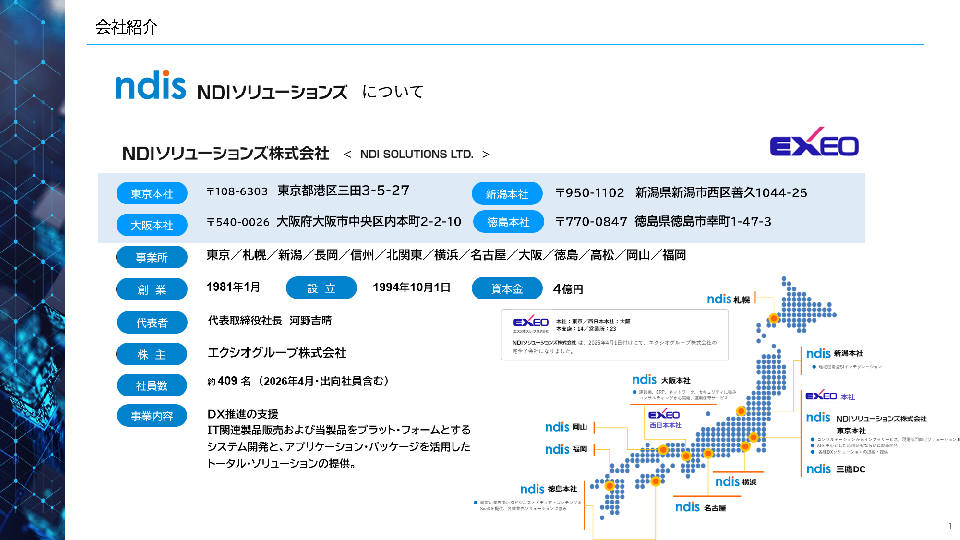Click the ndis 徳島本社 map label

[549, 489]
